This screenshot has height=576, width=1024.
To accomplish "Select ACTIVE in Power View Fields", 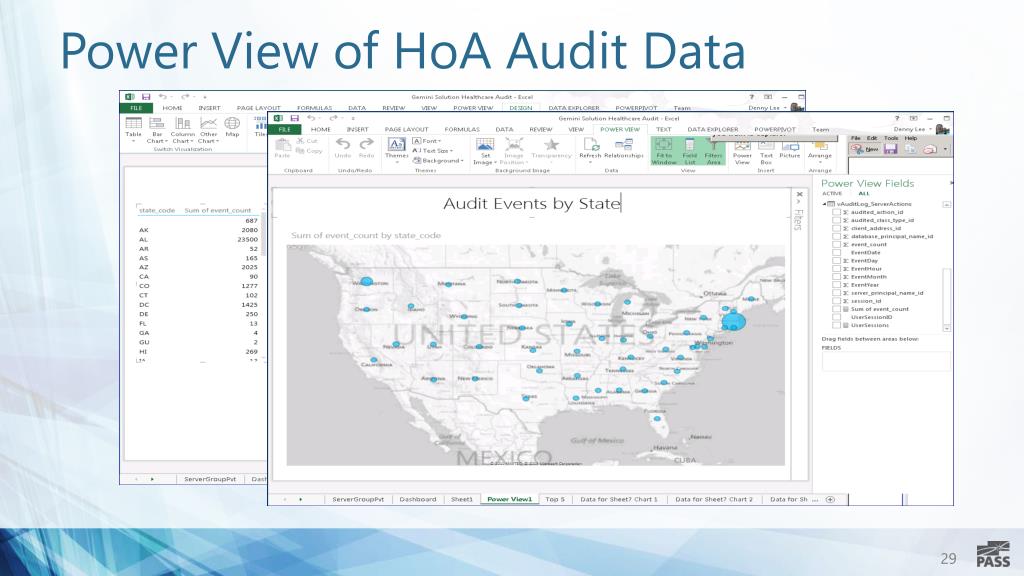I will tap(832, 194).
